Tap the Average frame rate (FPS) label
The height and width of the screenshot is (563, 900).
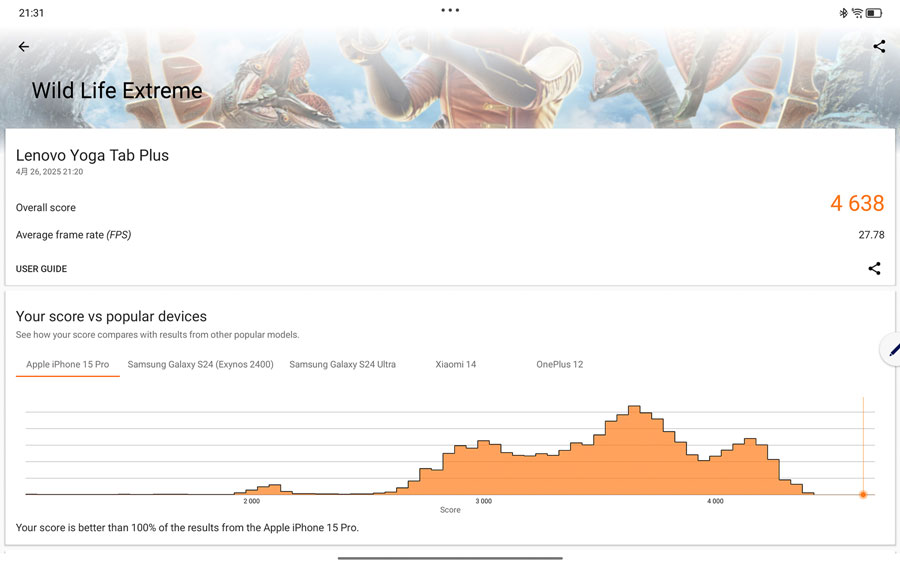click(73, 235)
